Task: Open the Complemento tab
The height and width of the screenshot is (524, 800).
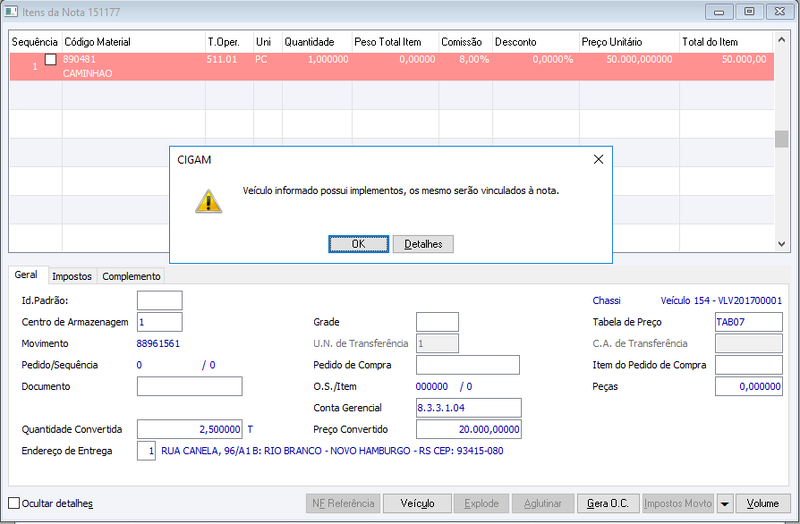Action: coord(131,276)
